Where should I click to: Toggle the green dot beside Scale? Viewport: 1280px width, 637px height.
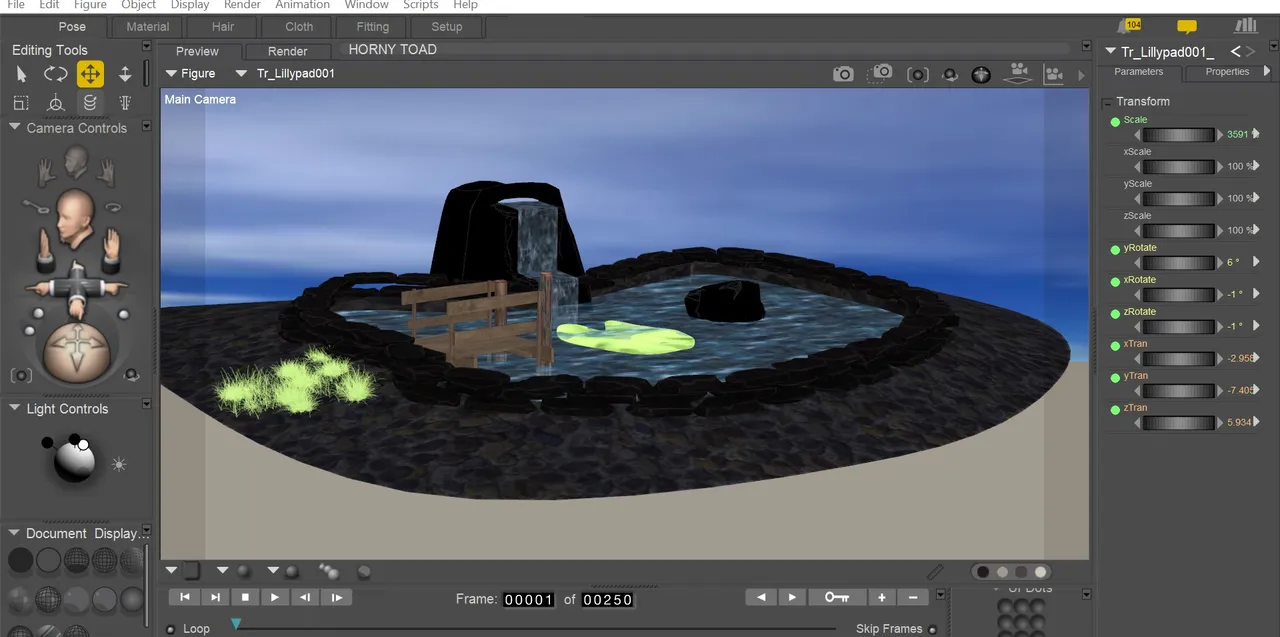point(1116,122)
